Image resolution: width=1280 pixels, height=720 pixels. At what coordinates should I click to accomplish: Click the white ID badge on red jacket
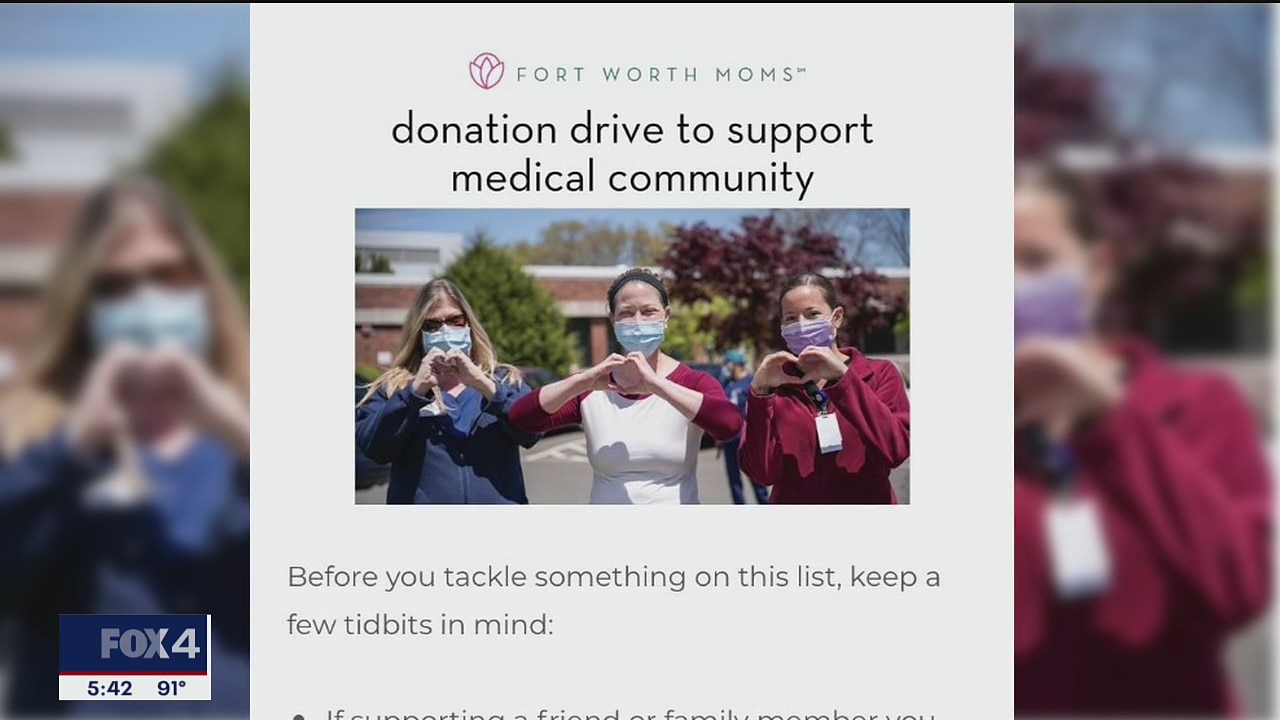click(828, 432)
